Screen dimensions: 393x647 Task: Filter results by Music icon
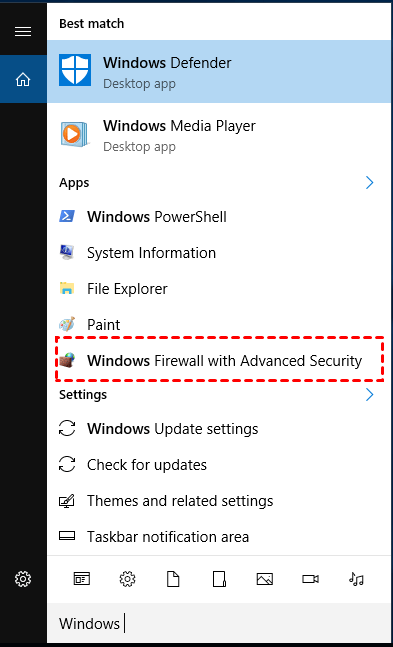[x=356, y=579]
